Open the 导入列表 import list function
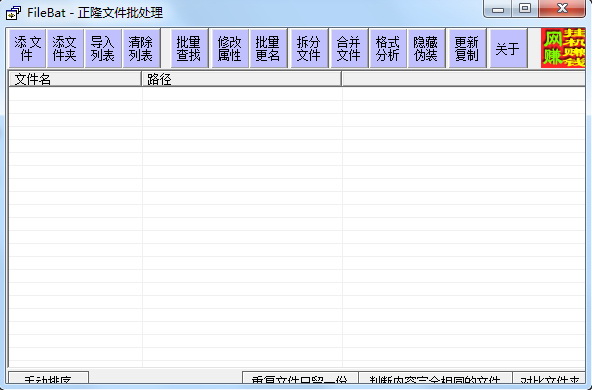The width and height of the screenshot is (592, 390). pos(103,48)
